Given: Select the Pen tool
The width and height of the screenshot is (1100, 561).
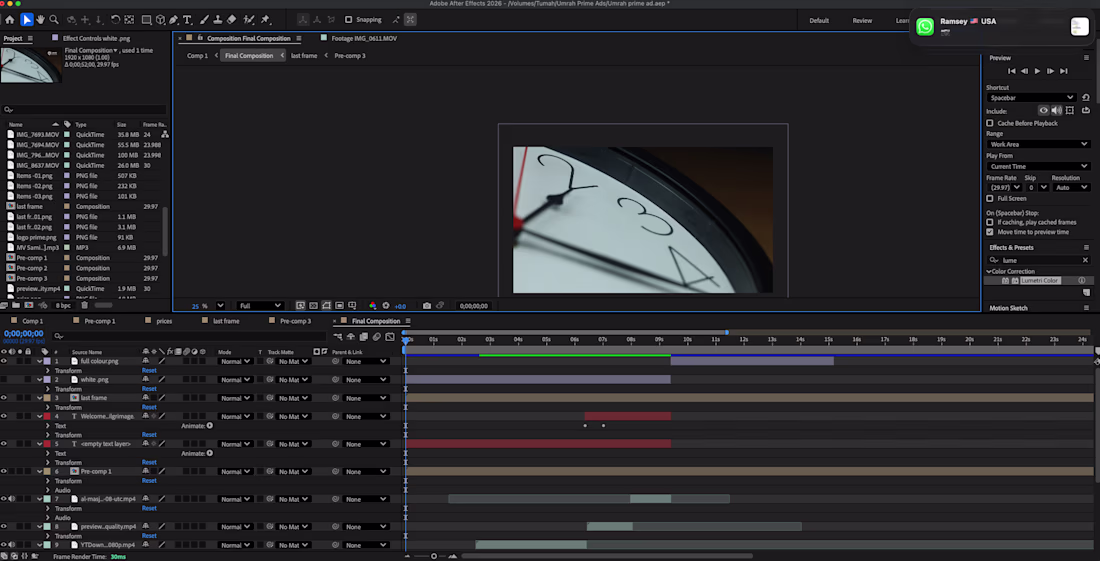Looking at the screenshot, I should pyautogui.click(x=173, y=20).
